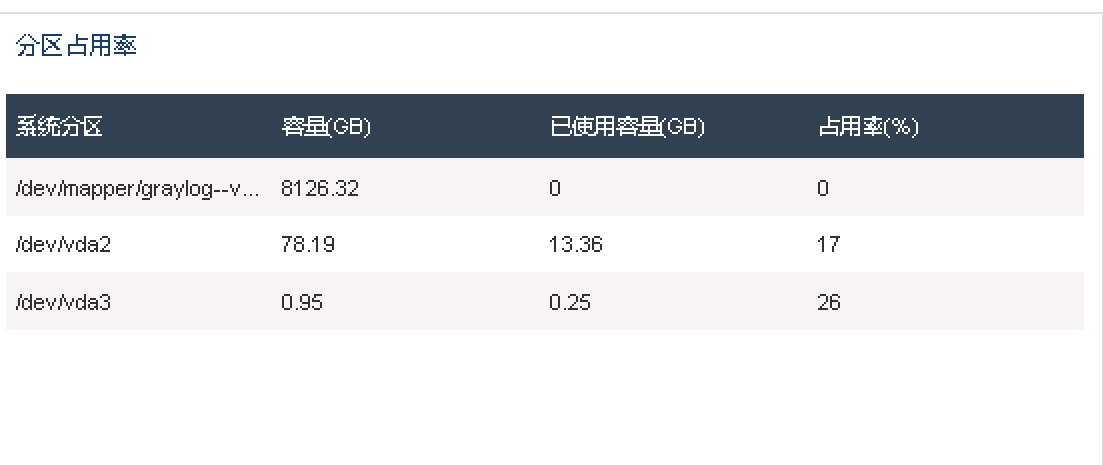This screenshot has height=465, width=1103.
Task: Click the 26 percent usage cell
Action: coord(828,302)
